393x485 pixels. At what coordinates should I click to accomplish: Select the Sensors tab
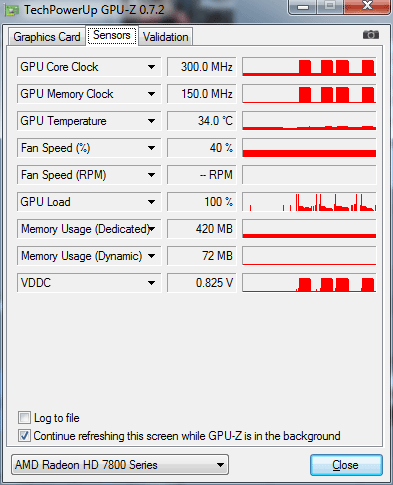click(x=112, y=35)
